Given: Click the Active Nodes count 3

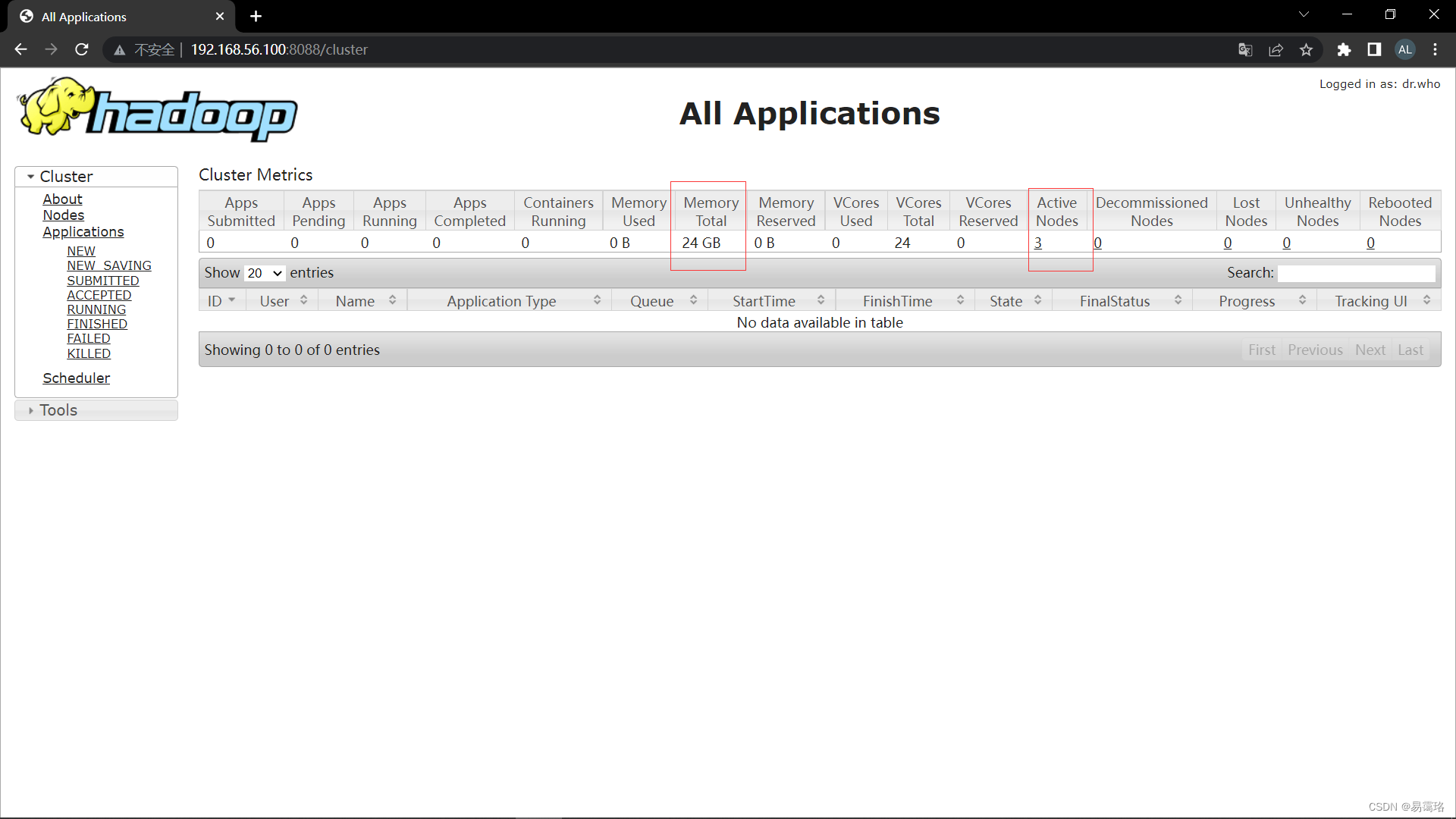Looking at the screenshot, I should pyautogui.click(x=1038, y=243).
